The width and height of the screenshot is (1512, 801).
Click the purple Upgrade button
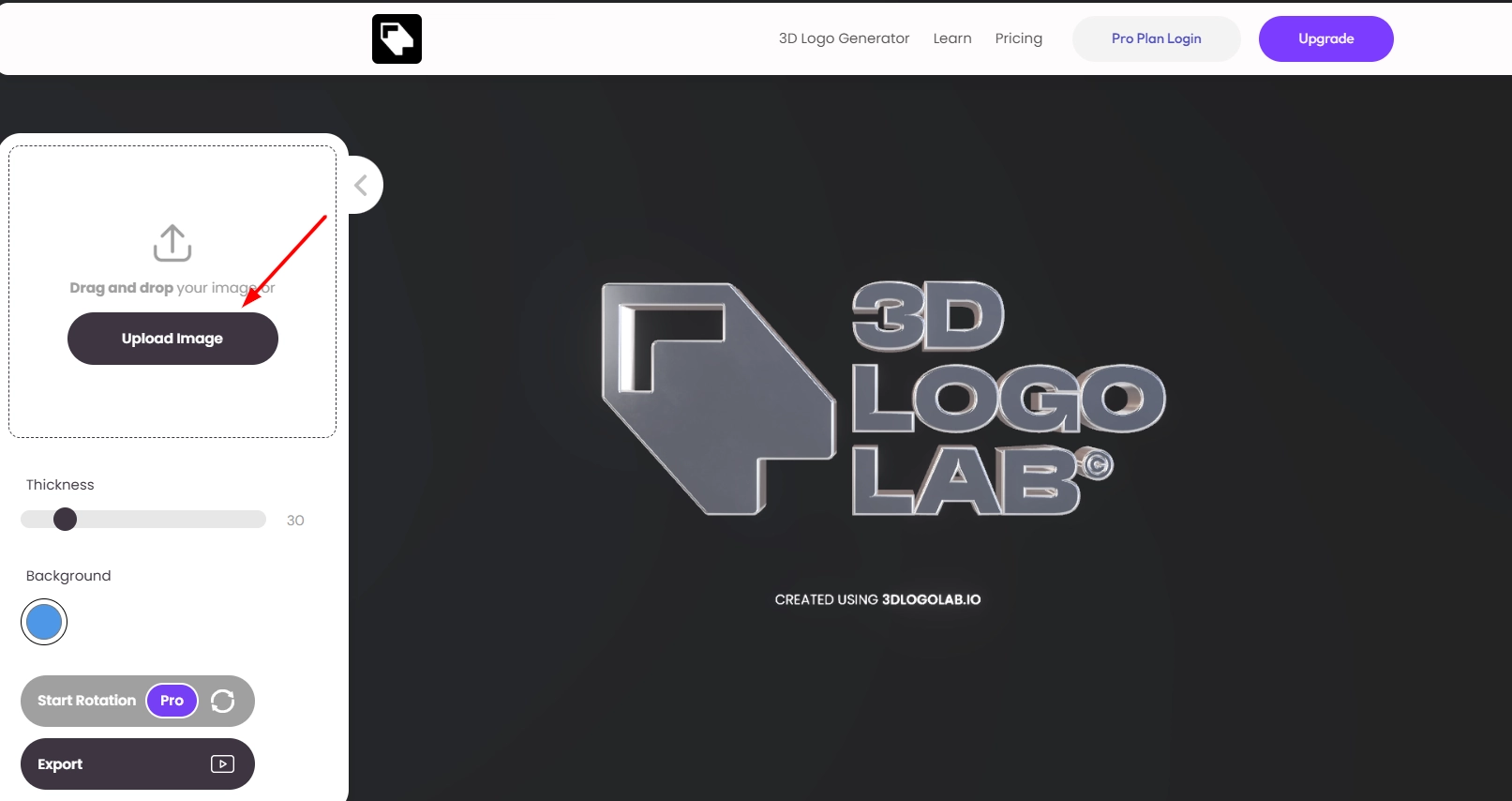1325,38
